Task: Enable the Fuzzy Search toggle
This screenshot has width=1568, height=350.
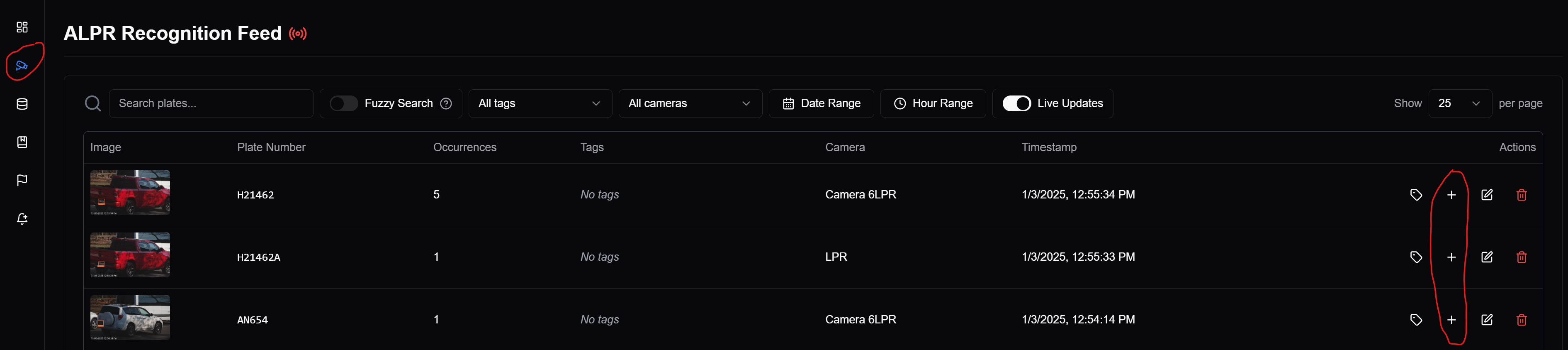Action: [x=344, y=104]
